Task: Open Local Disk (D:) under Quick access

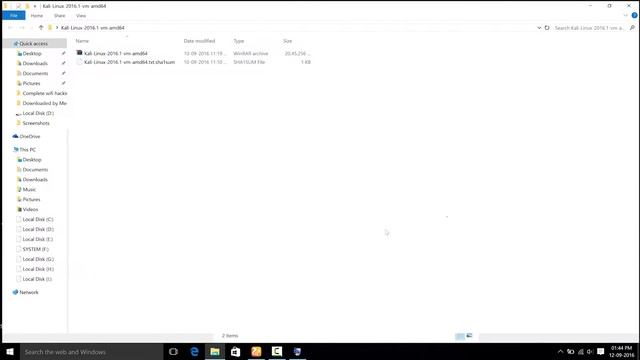Action: tap(38, 113)
